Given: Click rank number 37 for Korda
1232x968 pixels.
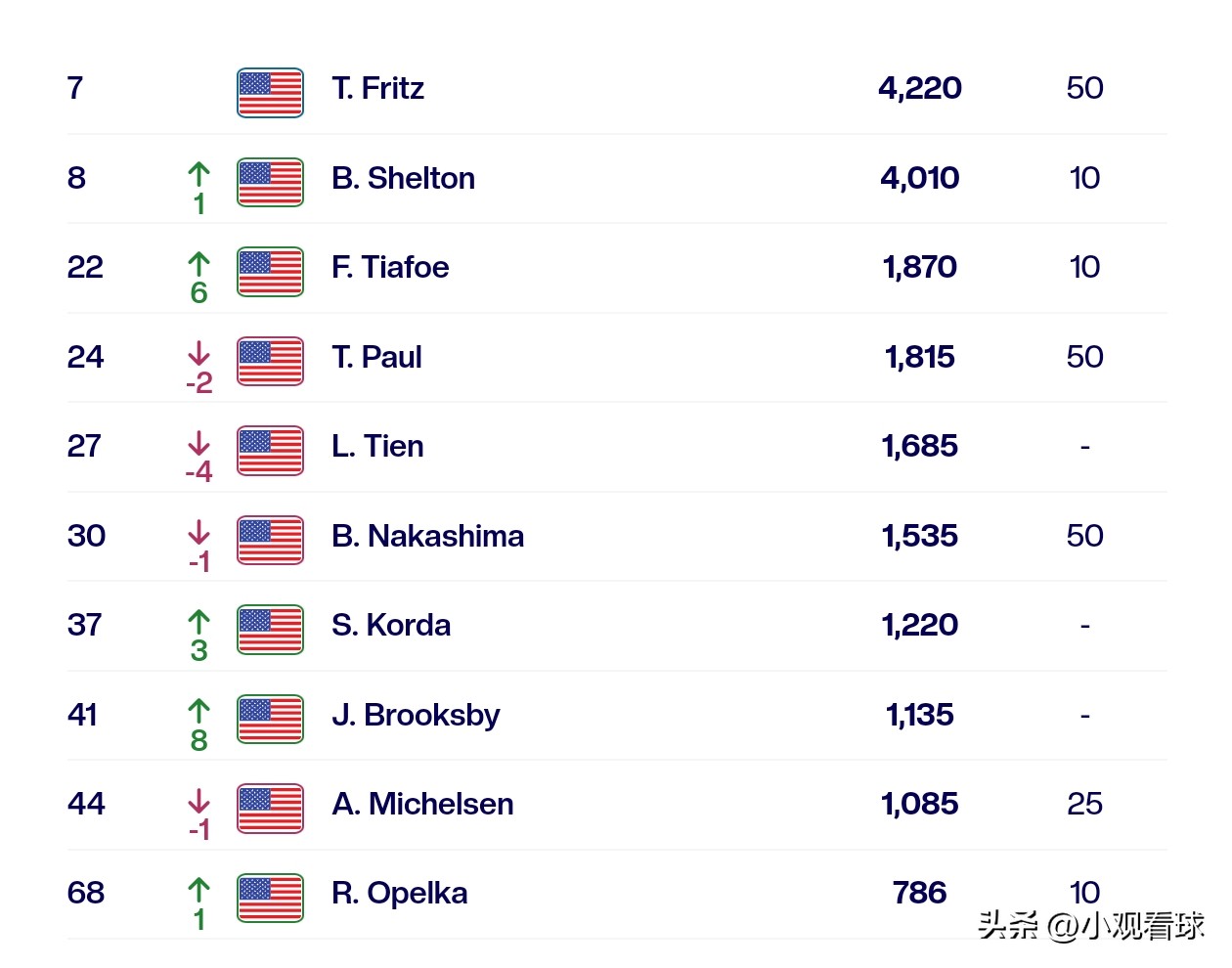Looking at the screenshot, I should [85, 626].
